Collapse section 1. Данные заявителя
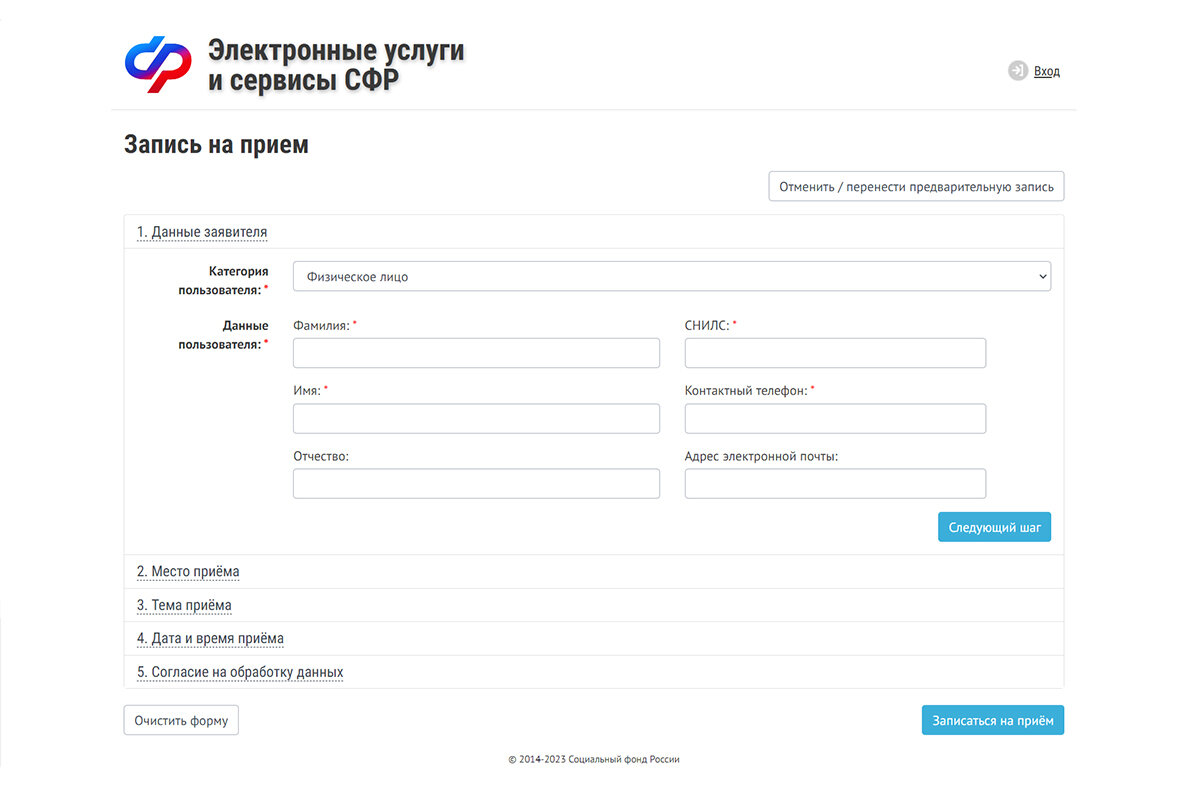Screen dimensions: 1200x800 (202, 231)
